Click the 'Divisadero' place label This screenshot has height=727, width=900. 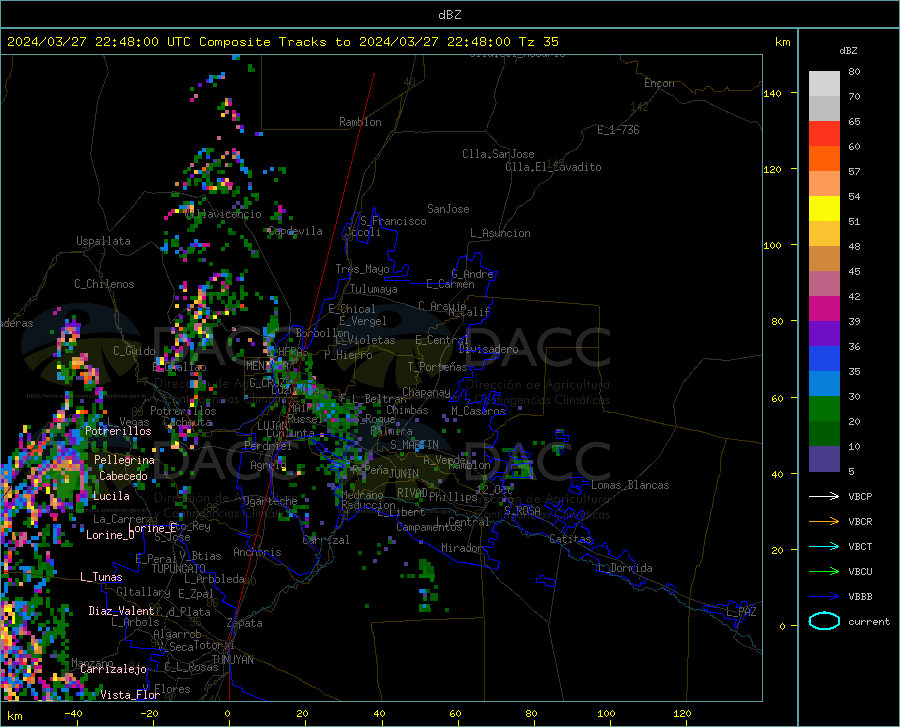(x=488, y=349)
